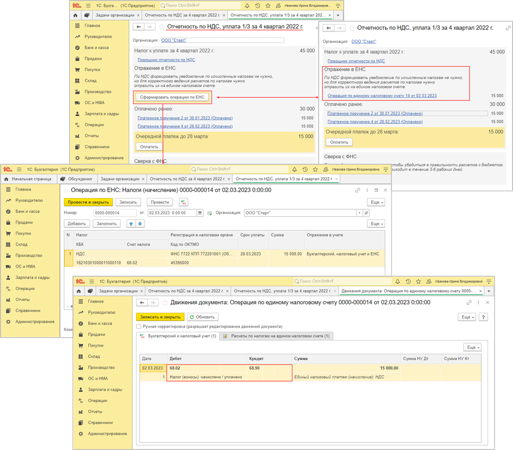The width and height of the screenshot is (513, 450).
Task: Click search field in the bottom window header
Action: (341, 282)
